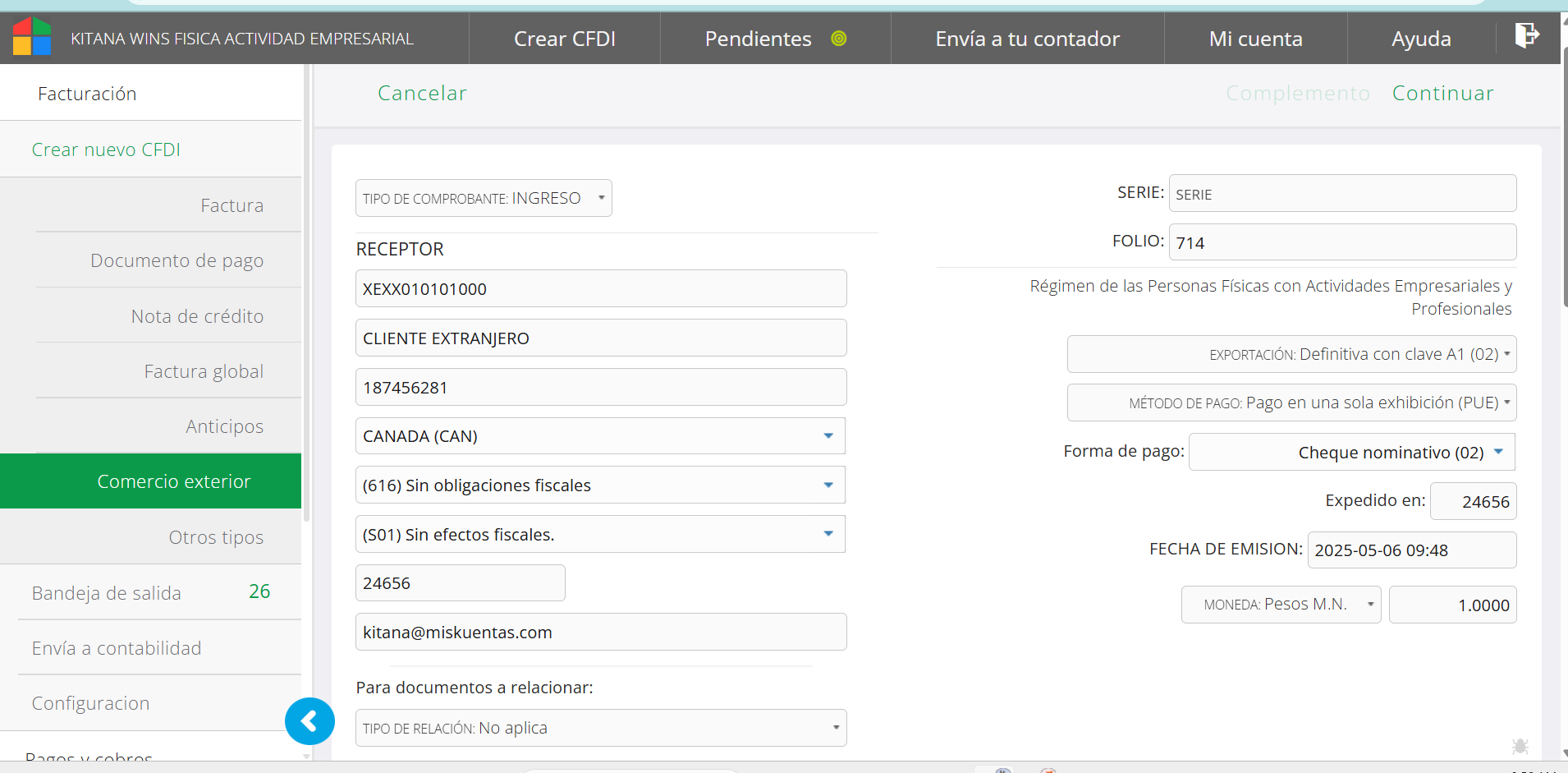Click the Continuar link
This screenshot has width=1568, height=773.
[1442, 94]
